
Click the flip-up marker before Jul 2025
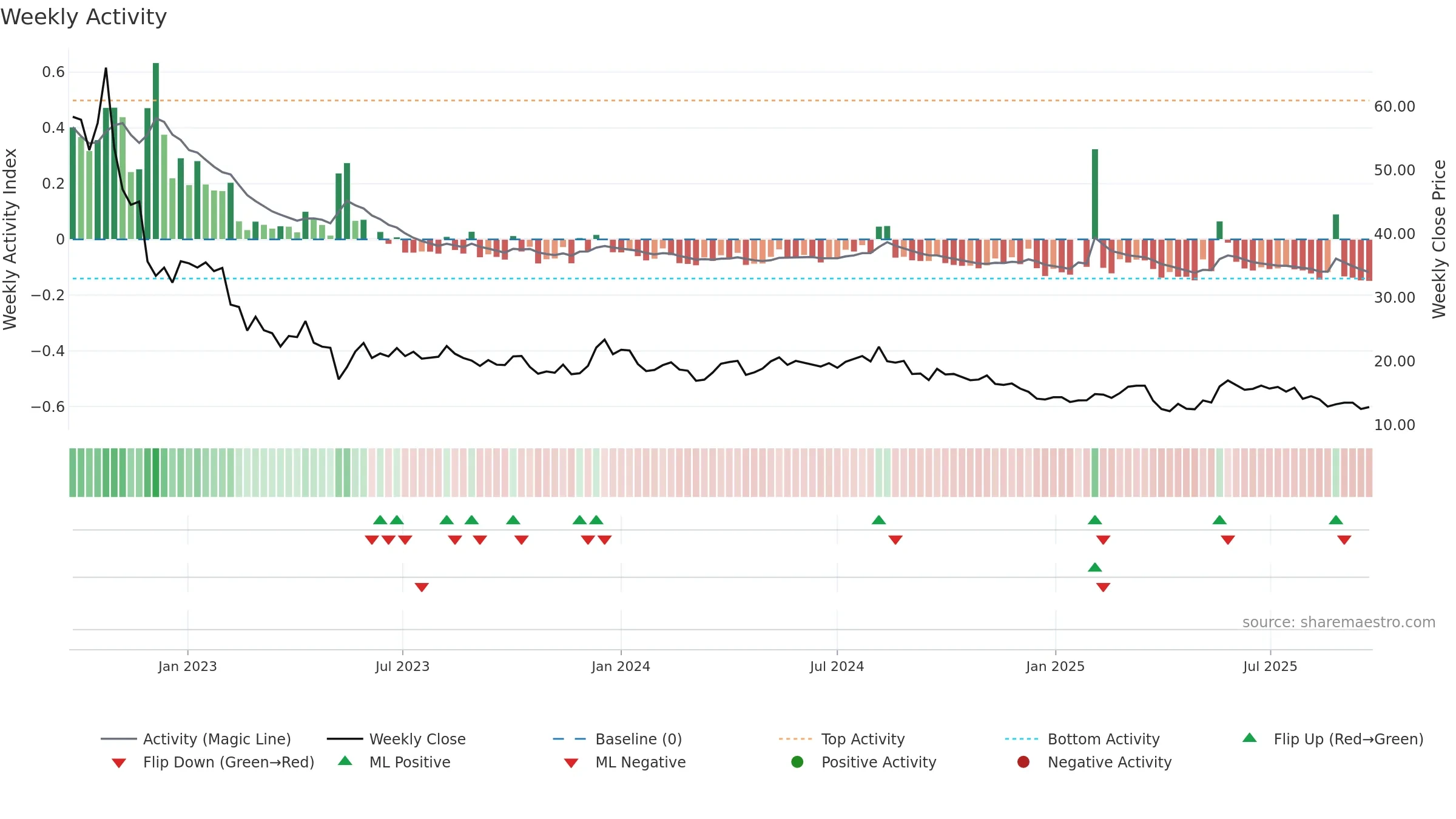1219,520
